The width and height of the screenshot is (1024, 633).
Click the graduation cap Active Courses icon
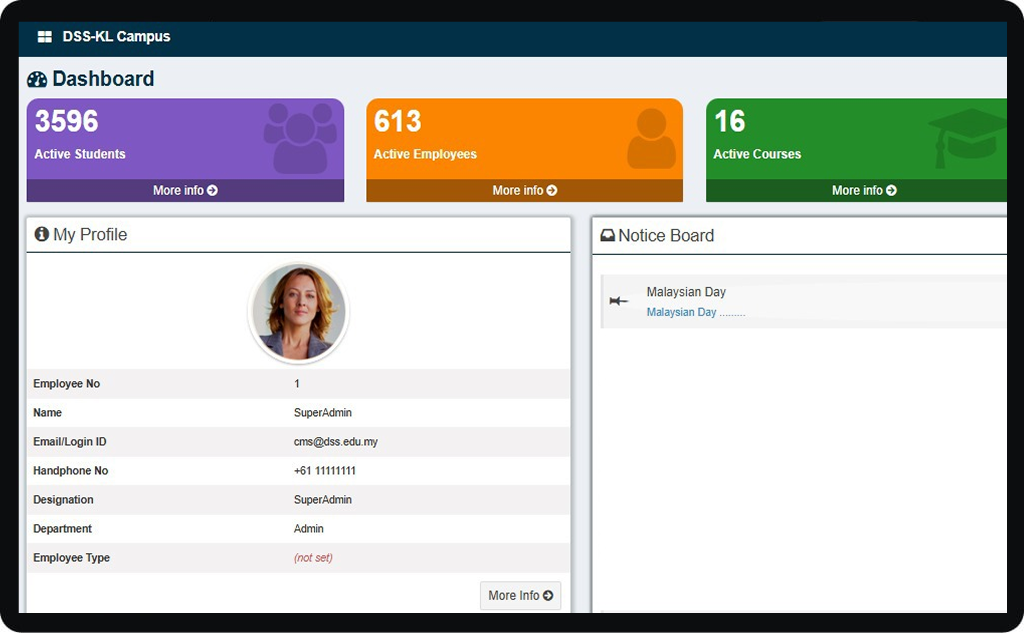tap(966, 137)
